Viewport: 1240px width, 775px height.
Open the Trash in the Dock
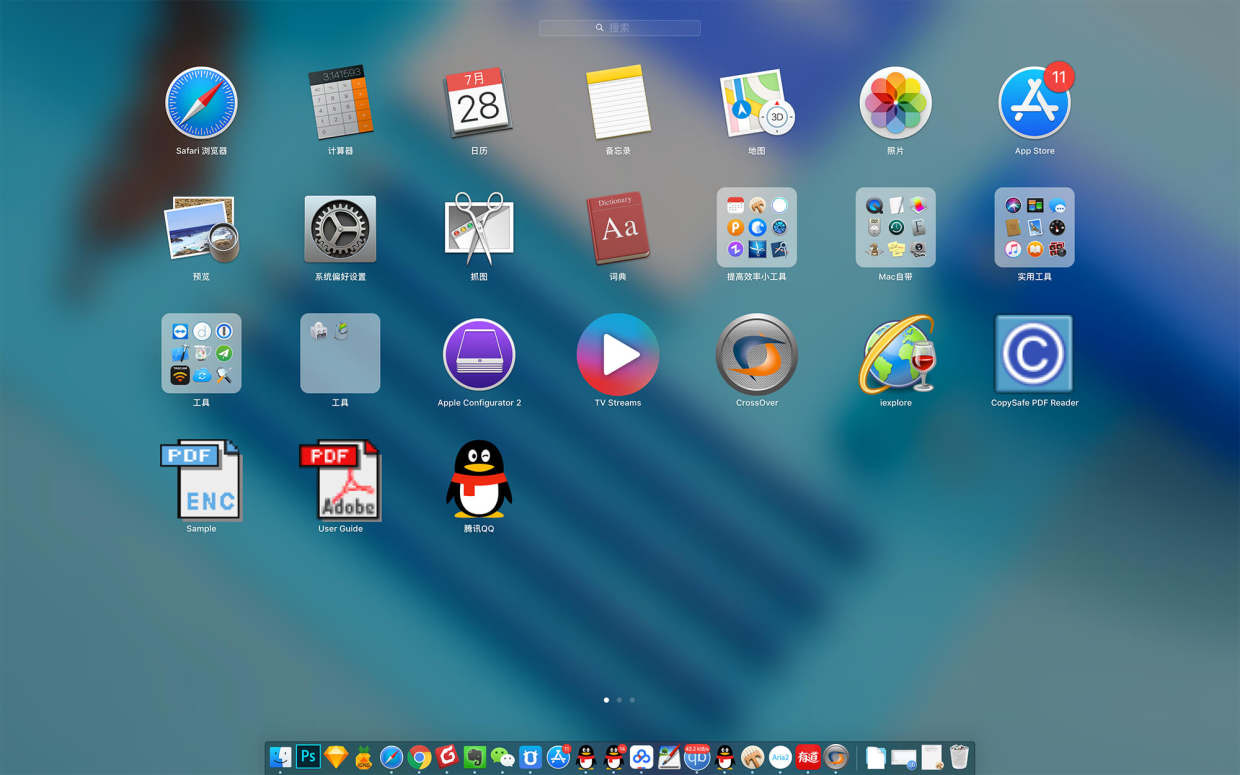[x=959, y=757]
